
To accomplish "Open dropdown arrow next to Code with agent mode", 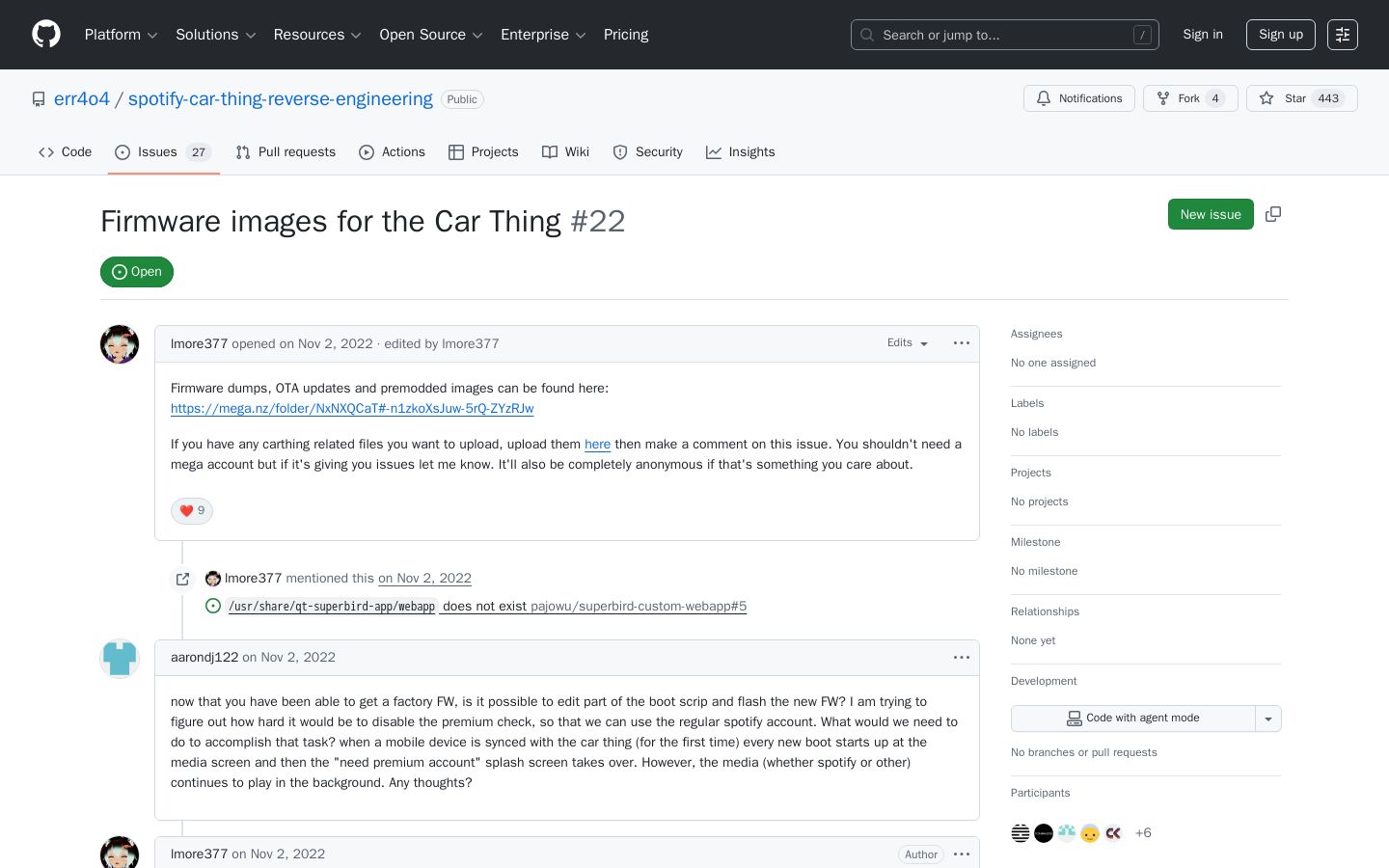I will coord(1268,719).
